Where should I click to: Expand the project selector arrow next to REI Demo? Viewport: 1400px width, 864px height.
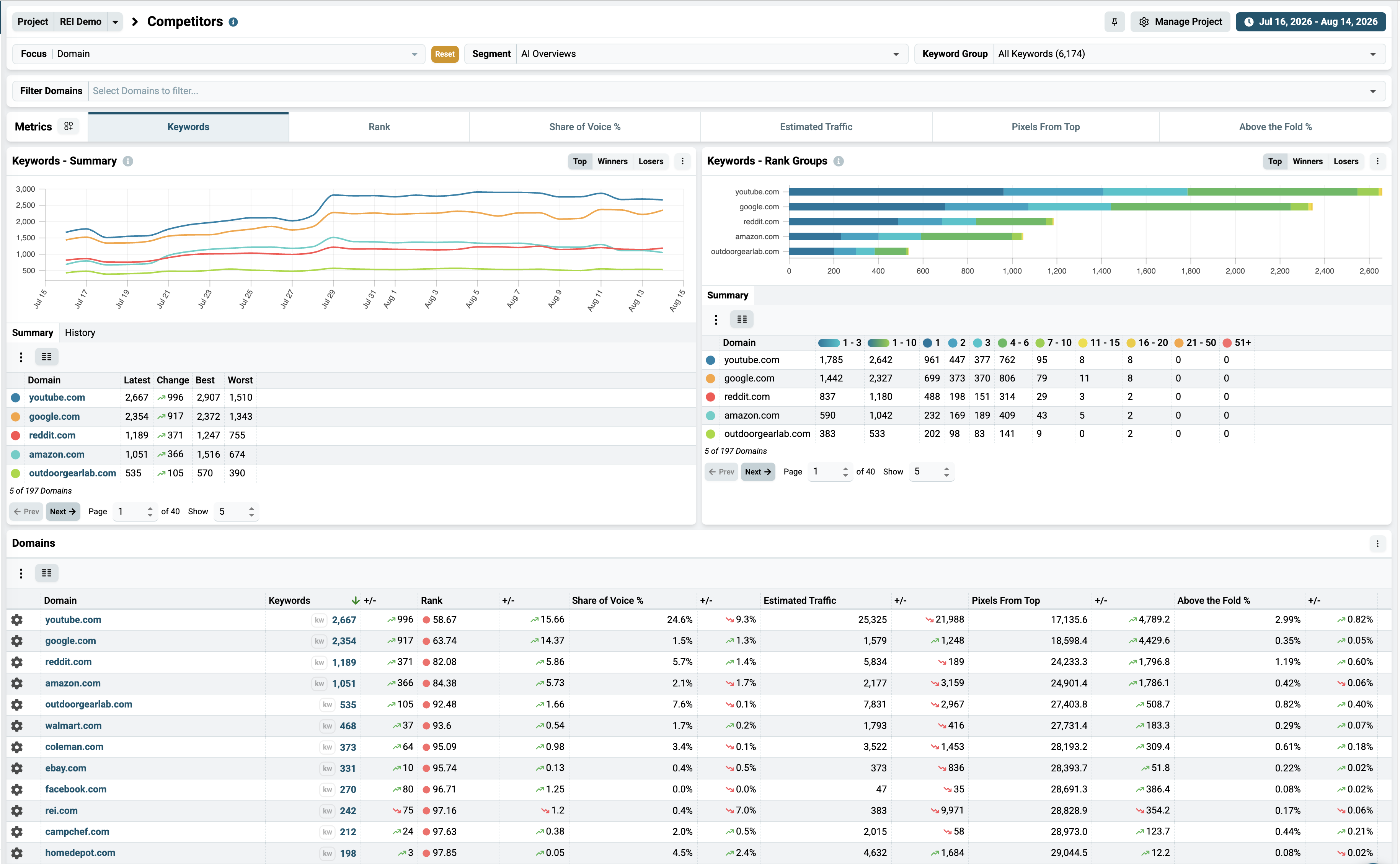115,22
